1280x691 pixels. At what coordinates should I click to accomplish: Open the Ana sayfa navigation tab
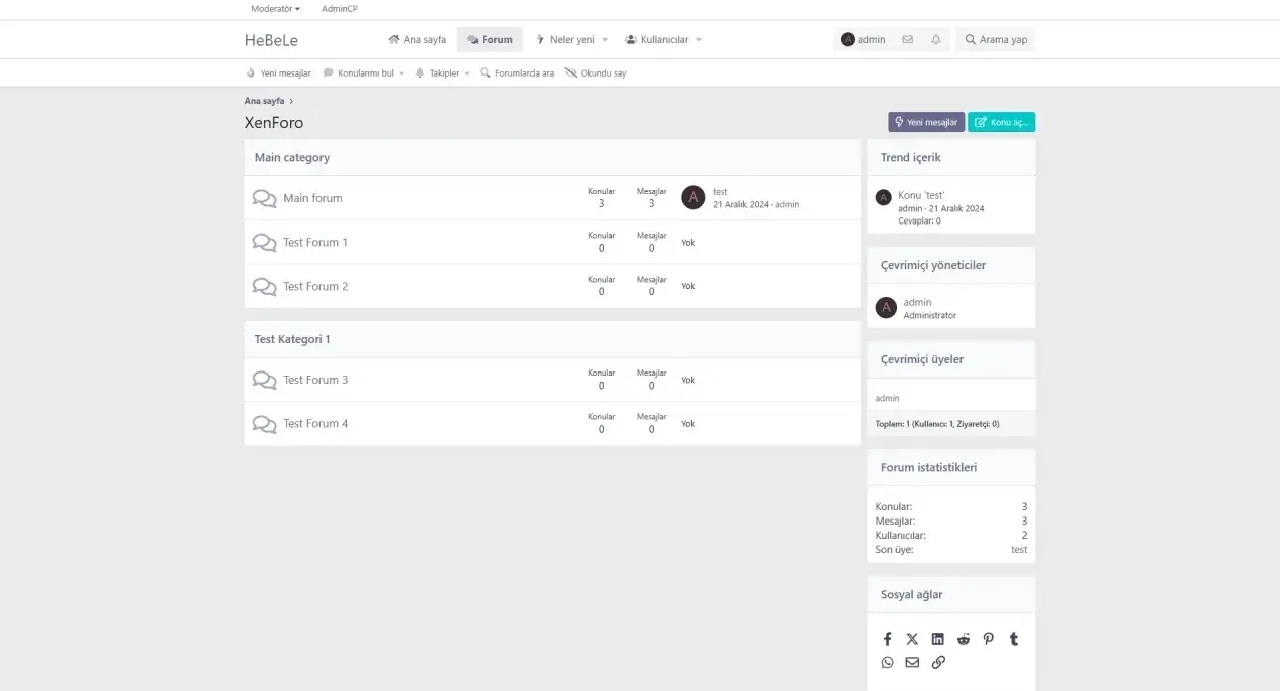pos(417,40)
